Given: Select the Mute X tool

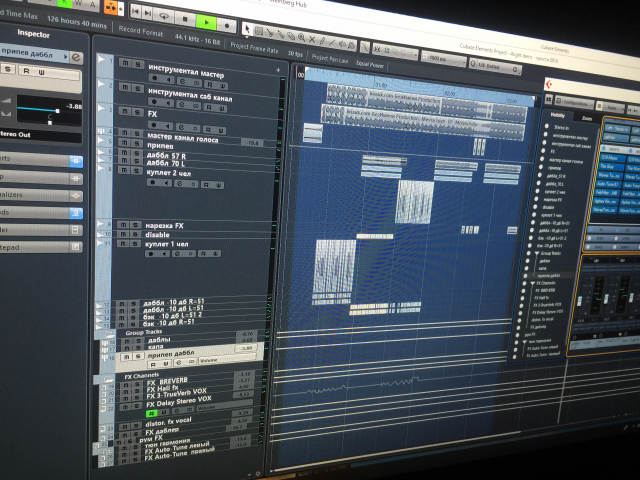Looking at the screenshot, I should point(312,39).
